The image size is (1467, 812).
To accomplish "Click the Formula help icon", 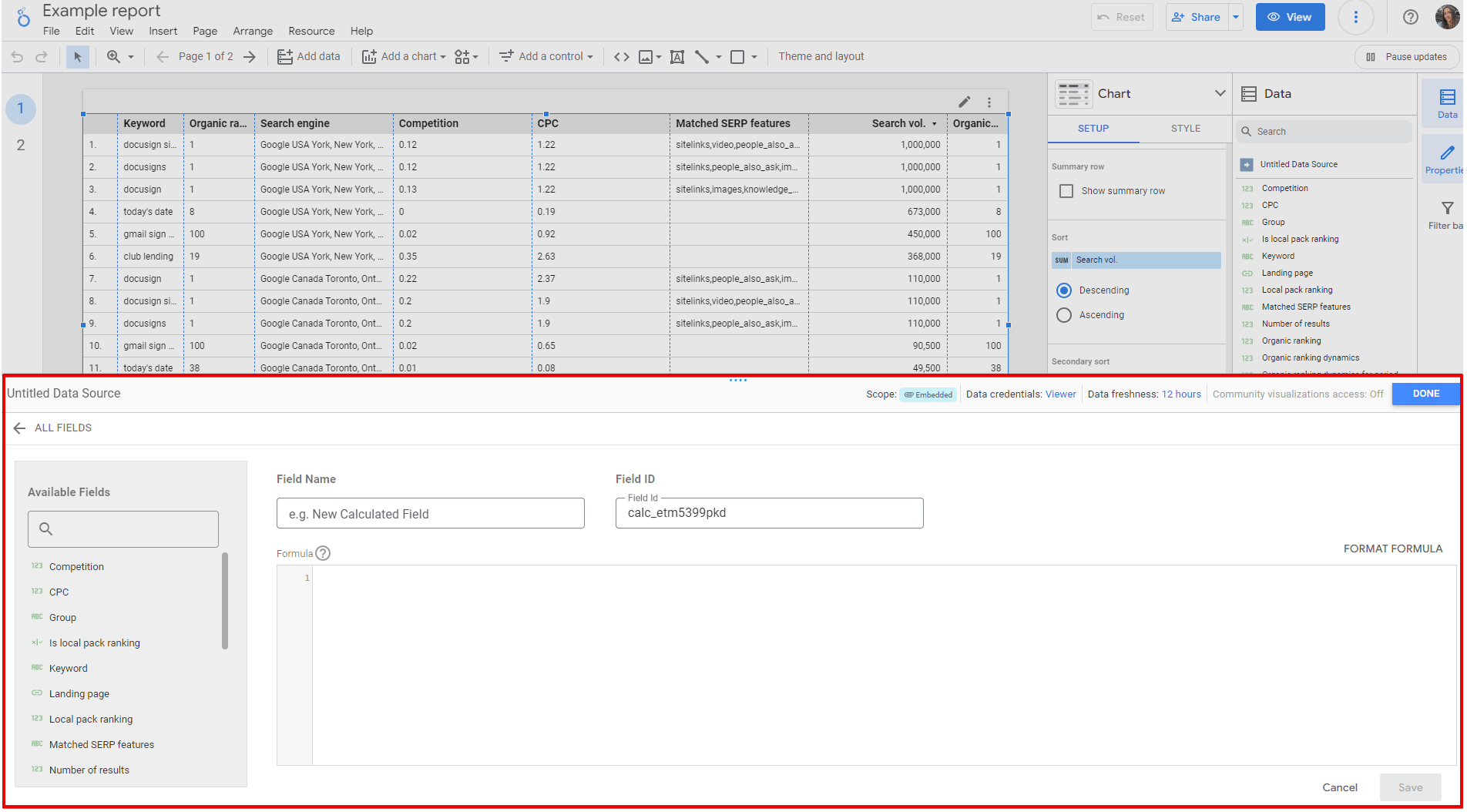I will point(324,553).
